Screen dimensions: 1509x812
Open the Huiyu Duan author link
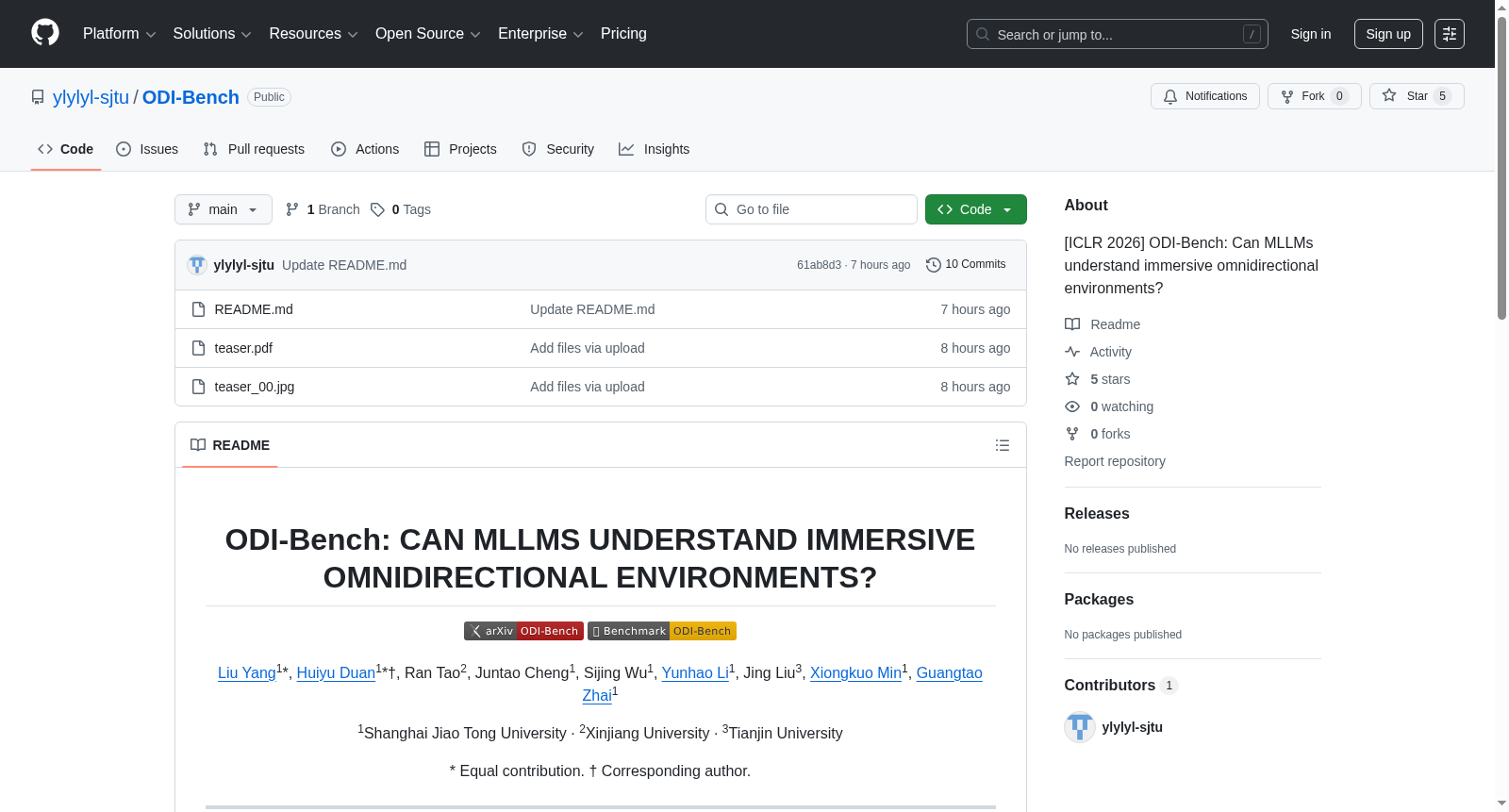click(336, 673)
